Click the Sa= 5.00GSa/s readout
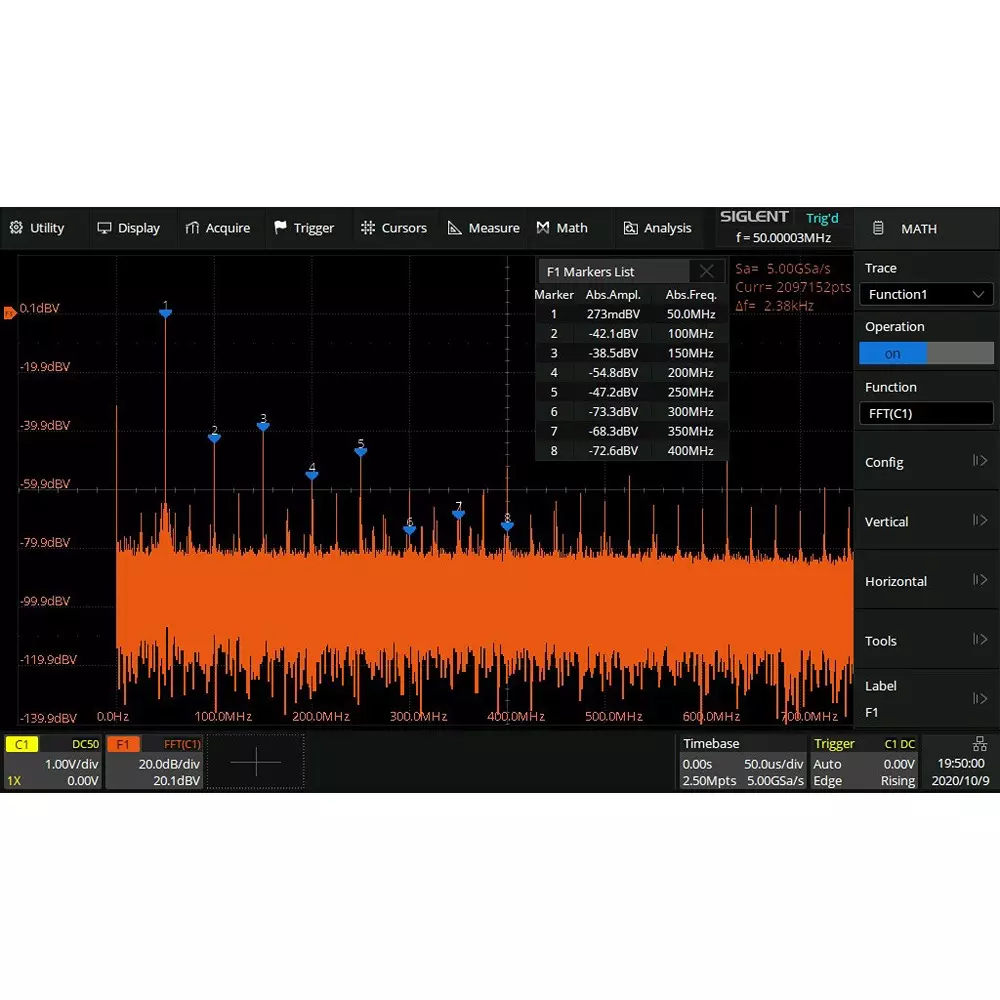 pyautogui.click(x=783, y=268)
